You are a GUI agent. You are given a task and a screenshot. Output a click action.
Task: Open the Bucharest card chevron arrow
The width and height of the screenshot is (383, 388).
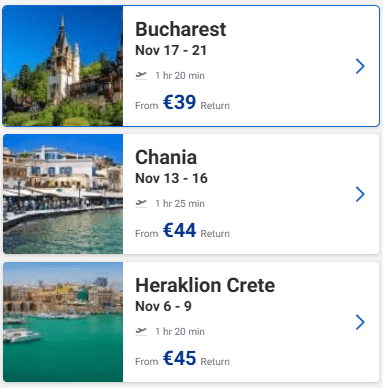pyautogui.click(x=360, y=66)
